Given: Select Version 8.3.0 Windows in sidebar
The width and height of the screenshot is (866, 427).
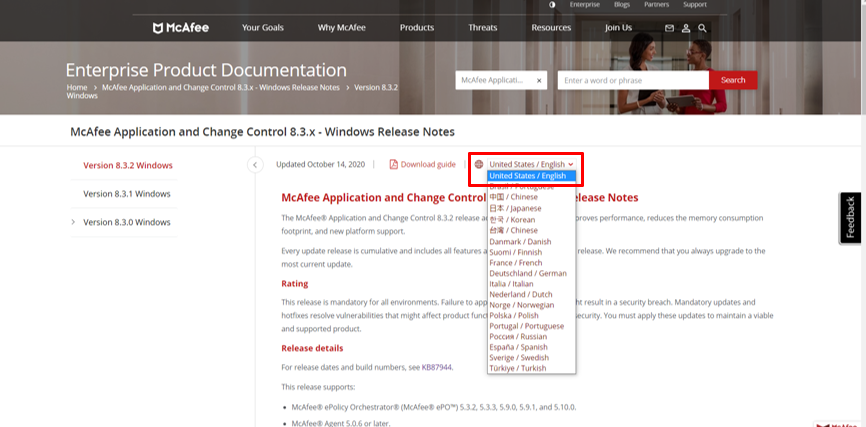Looking at the screenshot, I should [126, 222].
